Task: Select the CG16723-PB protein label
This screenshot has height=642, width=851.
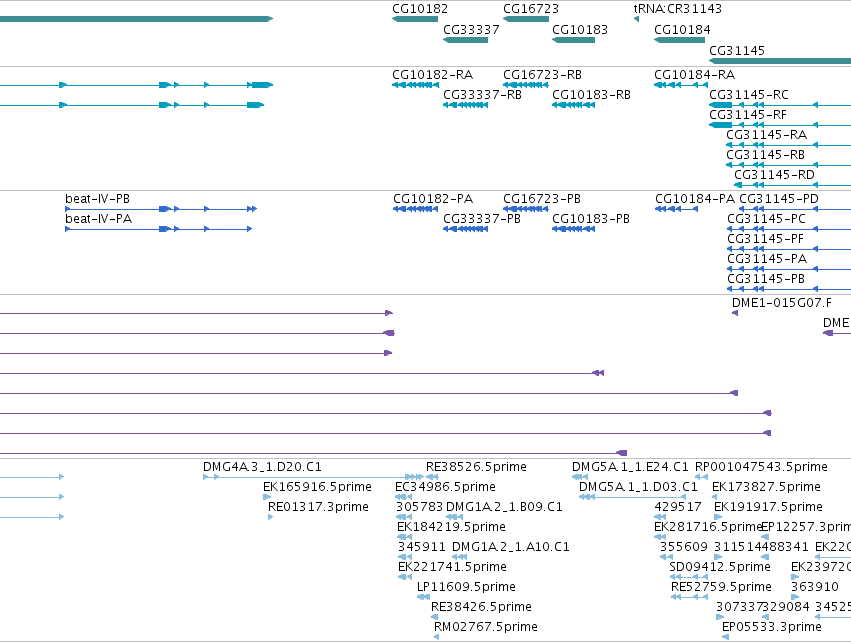Action: 542,199
